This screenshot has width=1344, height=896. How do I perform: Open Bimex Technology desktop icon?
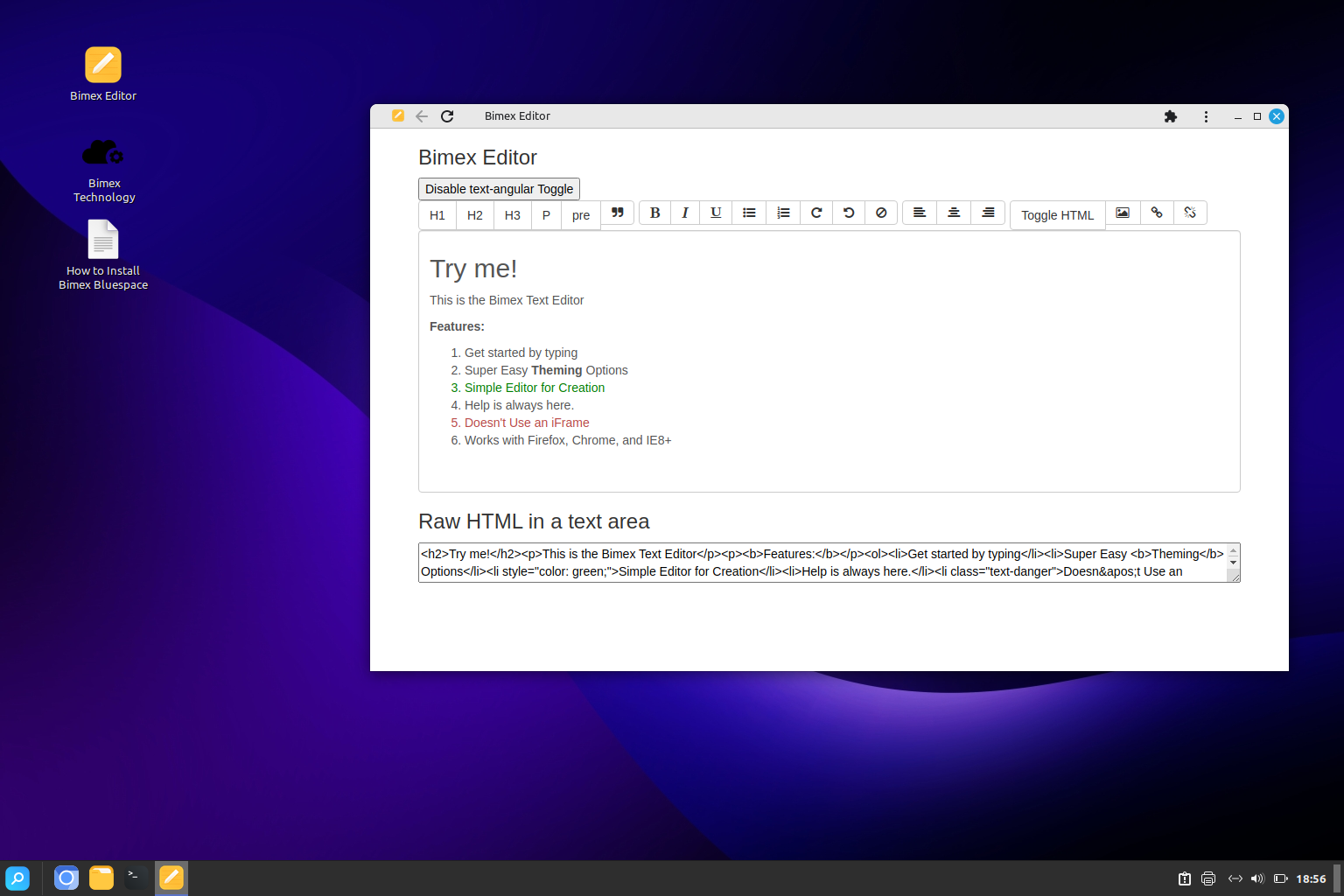coord(103,170)
